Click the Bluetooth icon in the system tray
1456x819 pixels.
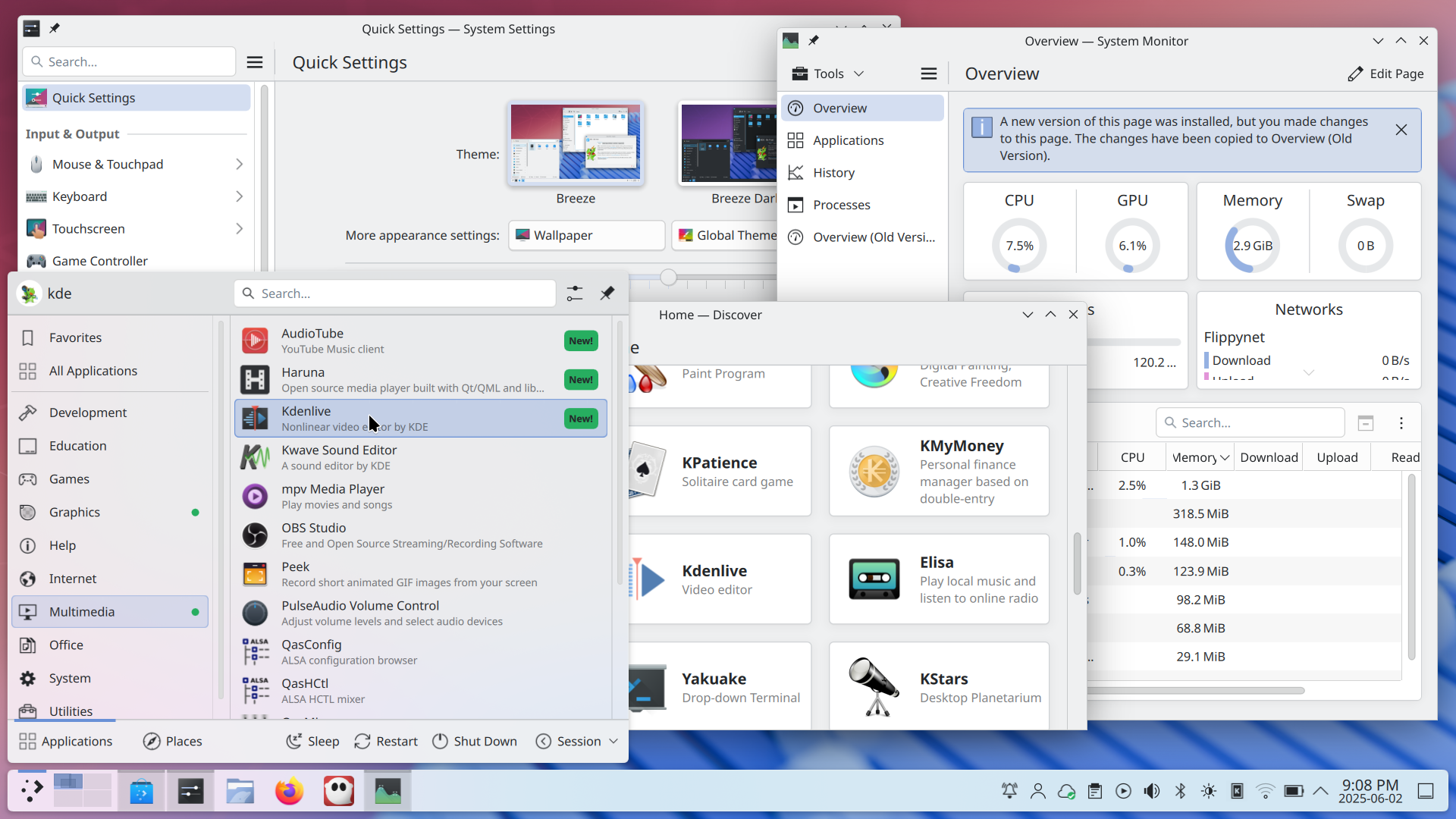point(1180,790)
